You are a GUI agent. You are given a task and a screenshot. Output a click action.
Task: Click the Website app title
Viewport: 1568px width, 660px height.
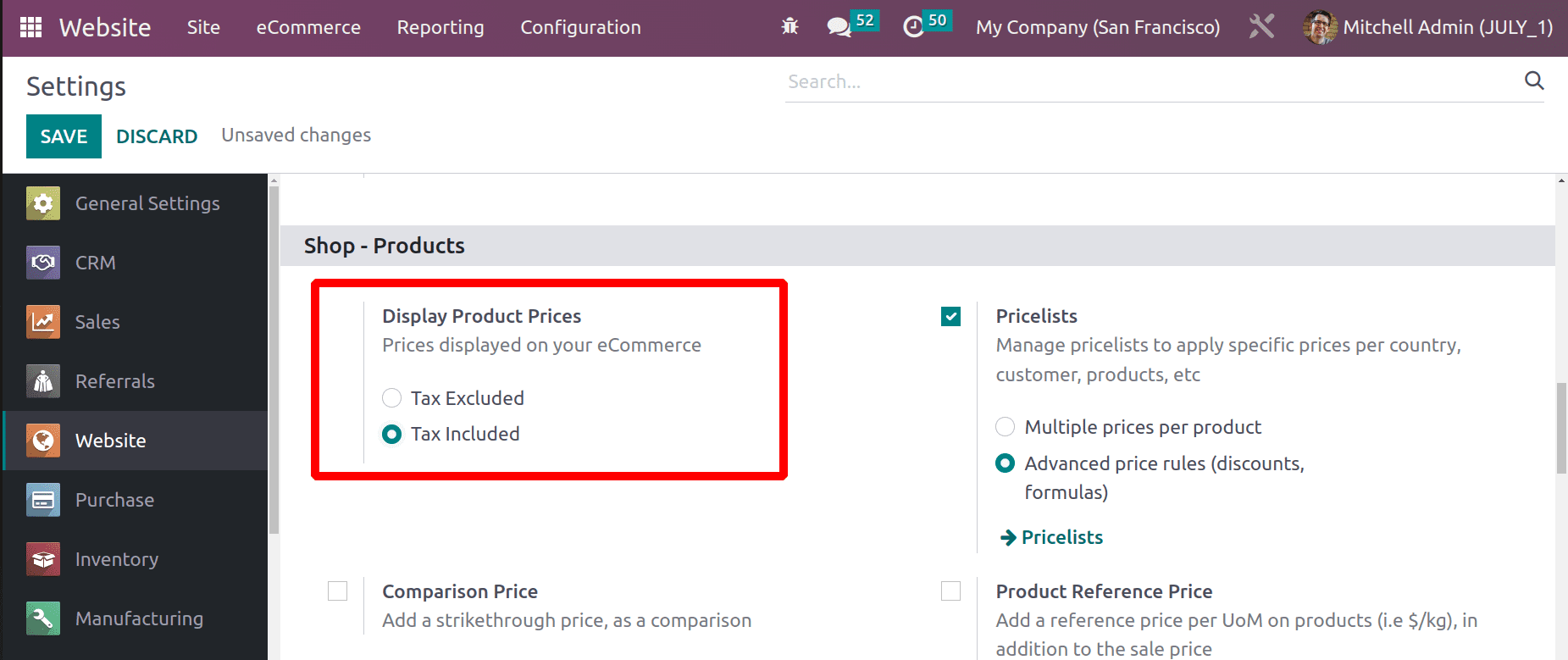tap(105, 27)
